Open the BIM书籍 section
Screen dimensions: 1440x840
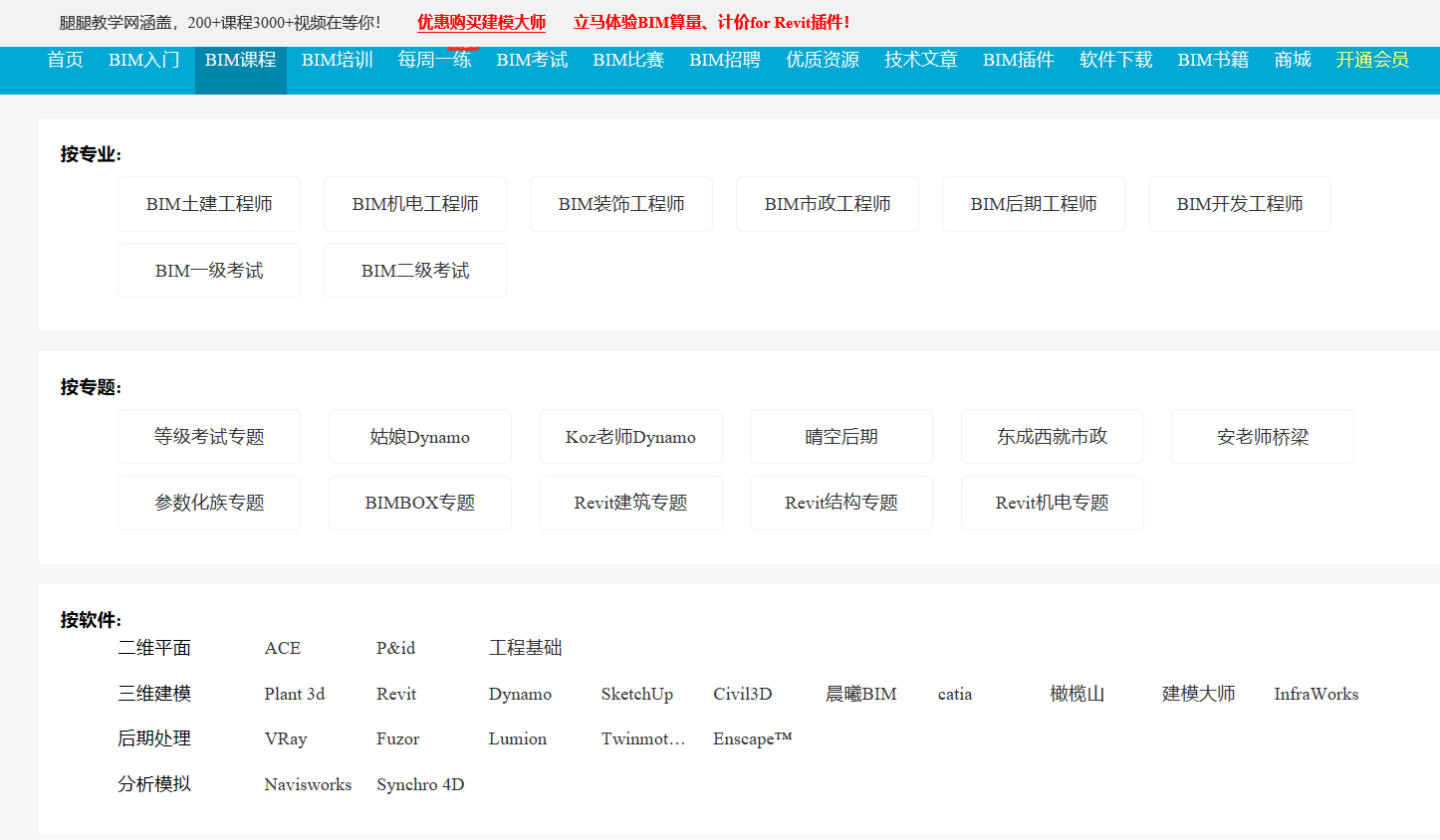tap(1214, 60)
